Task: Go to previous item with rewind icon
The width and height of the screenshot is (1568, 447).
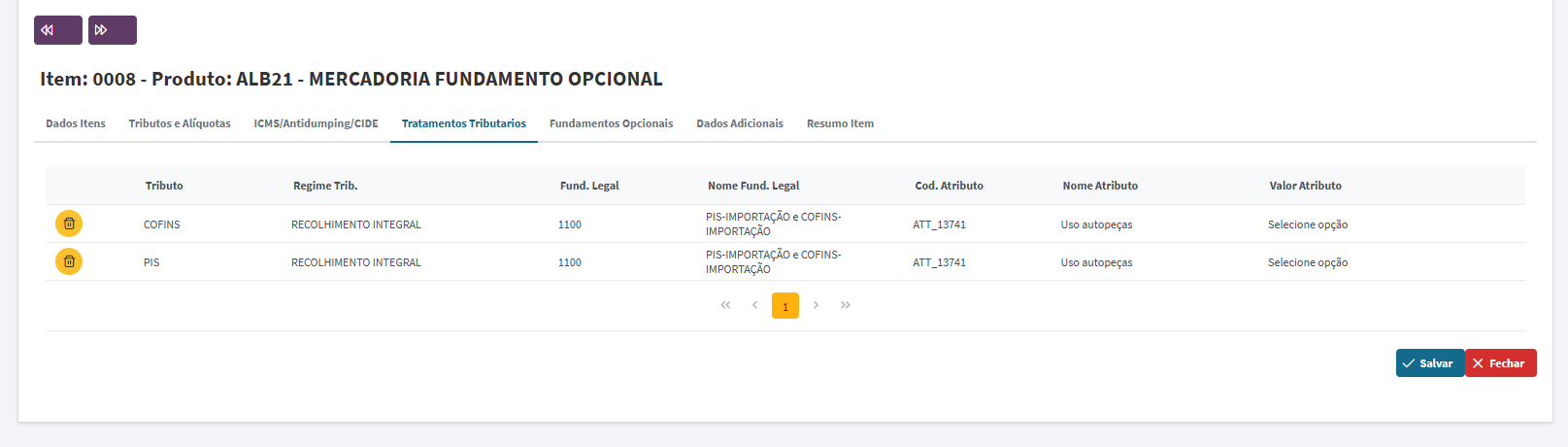Action: (58, 30)
